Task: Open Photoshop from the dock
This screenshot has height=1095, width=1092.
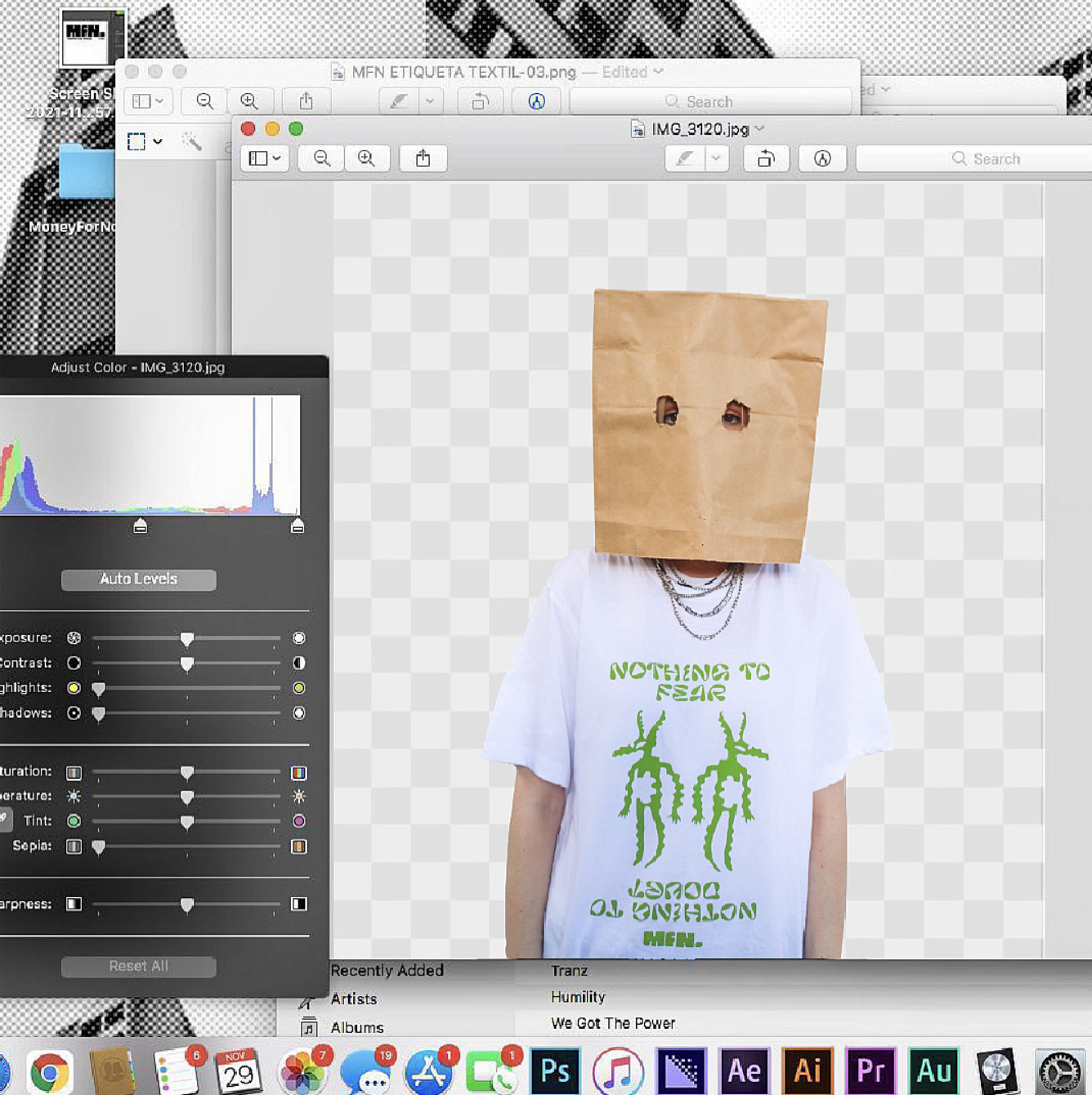Action: pyautogui.click(x=555, y=1070)
